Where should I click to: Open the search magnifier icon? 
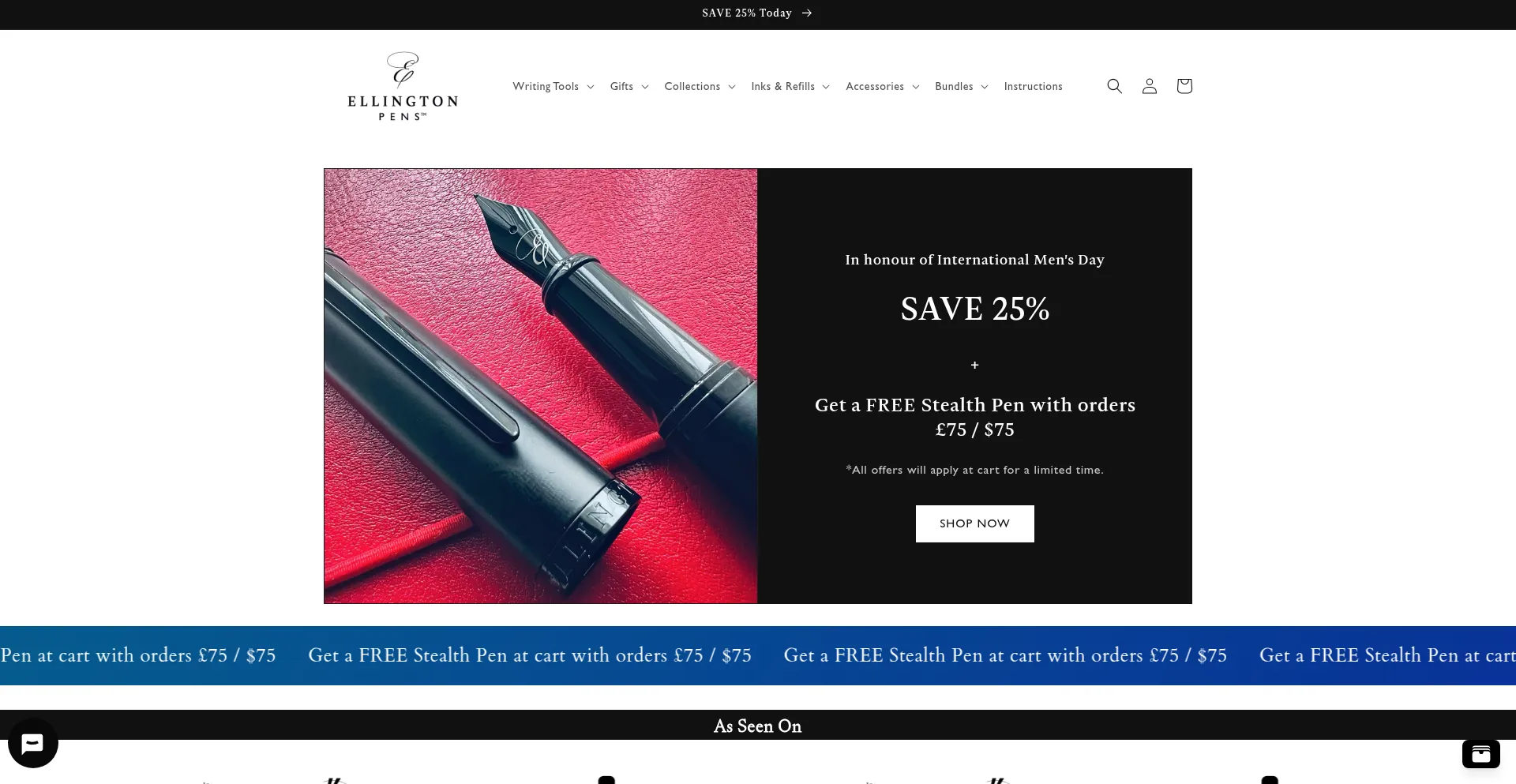1114,86
